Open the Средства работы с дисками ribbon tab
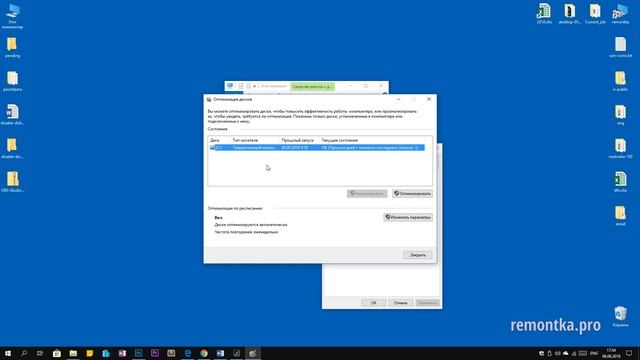Screen dimensions: 640x360 click(x=312, y=86)
